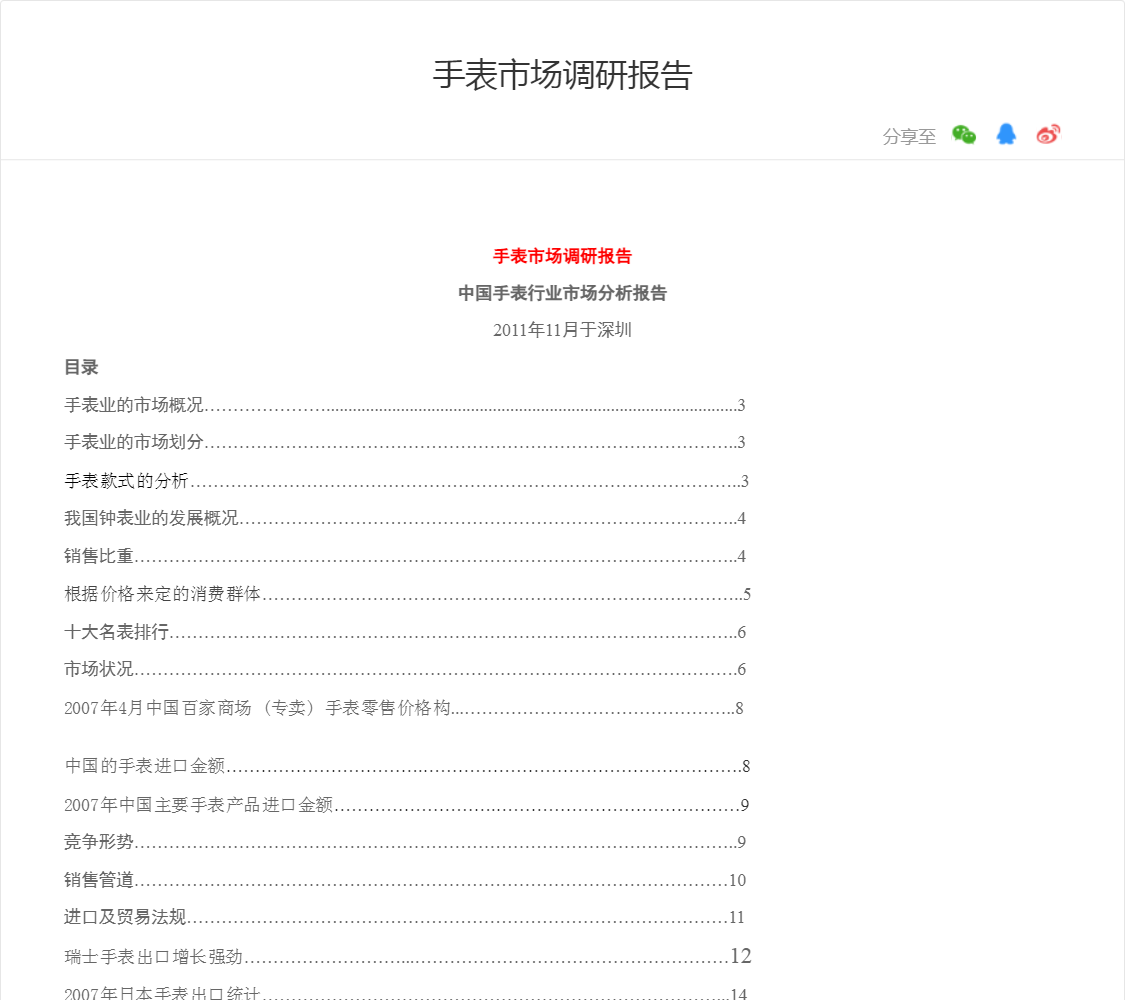Open contents entry 手表业的市场概况
Screen dimensions: 1125x1000
click(134, 405)
